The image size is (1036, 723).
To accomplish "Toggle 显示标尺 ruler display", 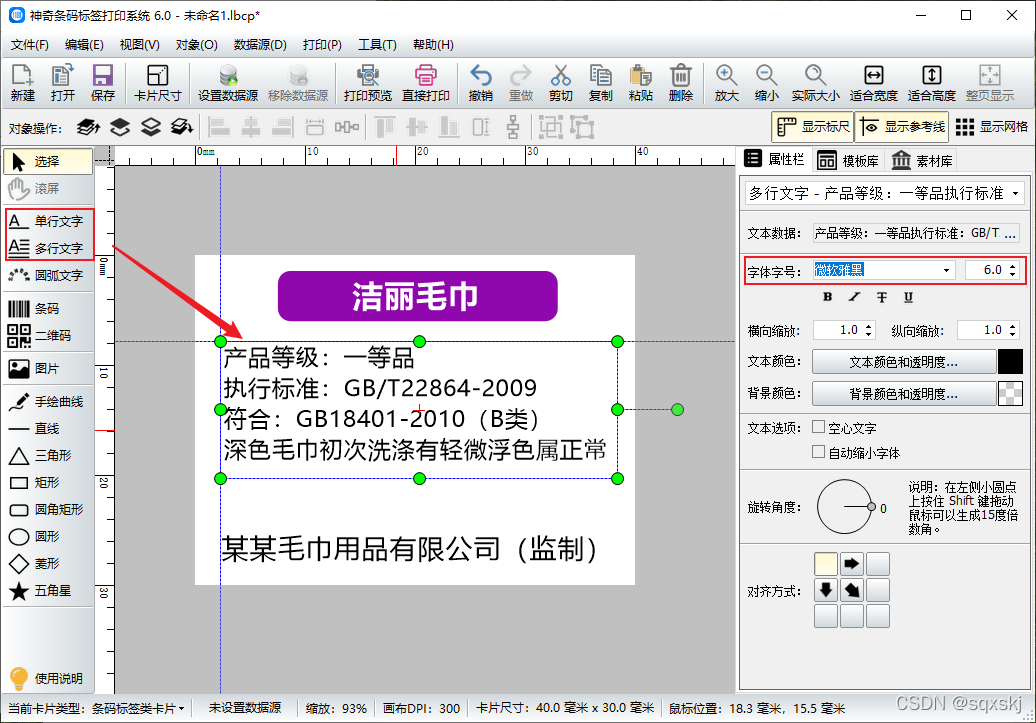I will point(813,126).
